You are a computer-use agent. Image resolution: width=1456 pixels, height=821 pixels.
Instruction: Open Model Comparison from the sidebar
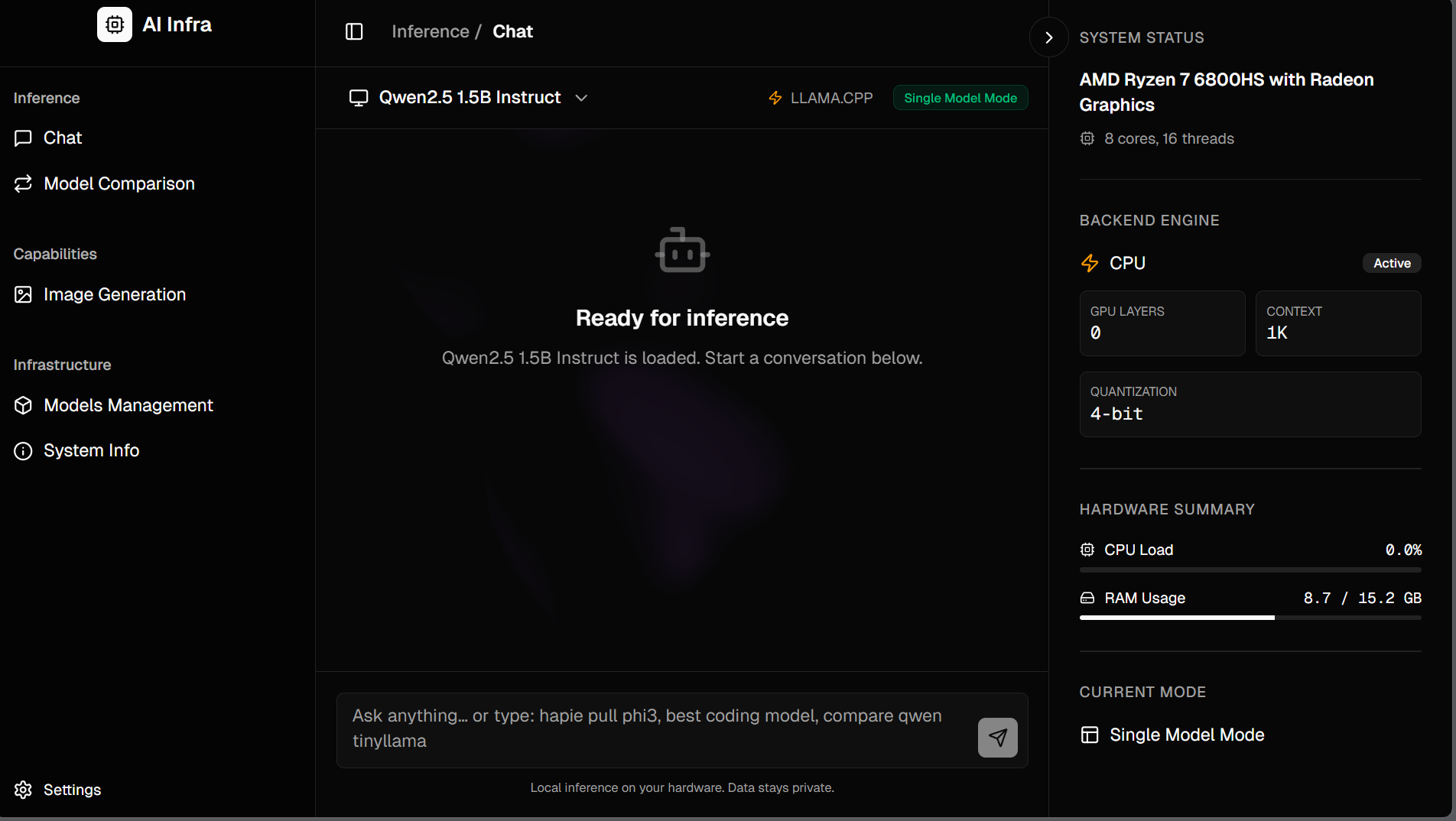click(119, 183)
